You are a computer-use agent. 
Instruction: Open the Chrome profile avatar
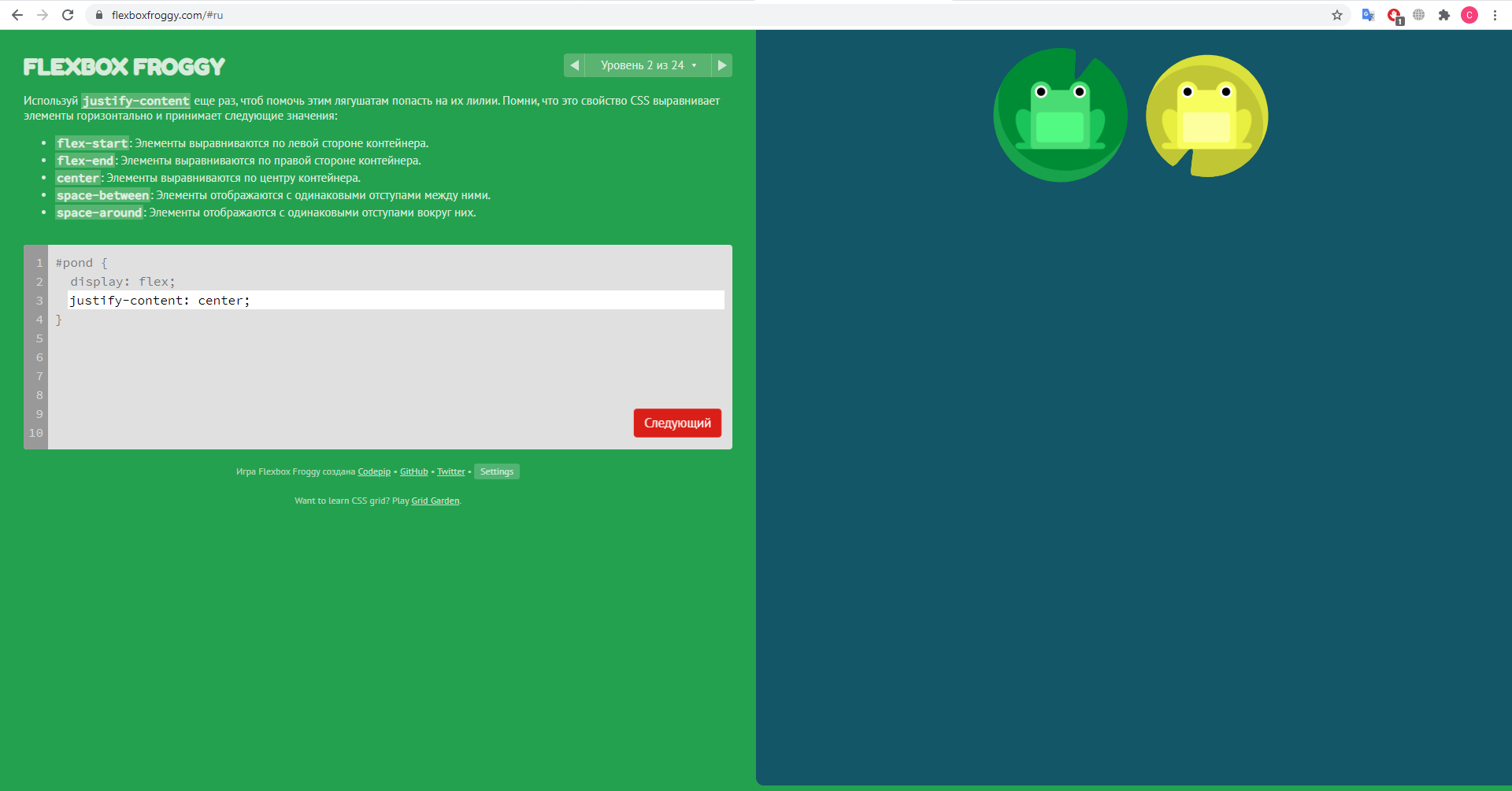[1469, 15]
